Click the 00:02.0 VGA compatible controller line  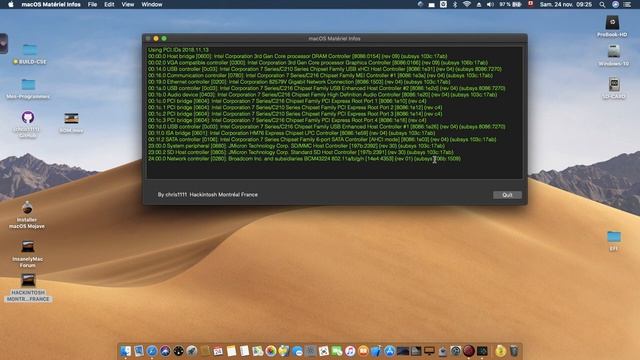318,63
